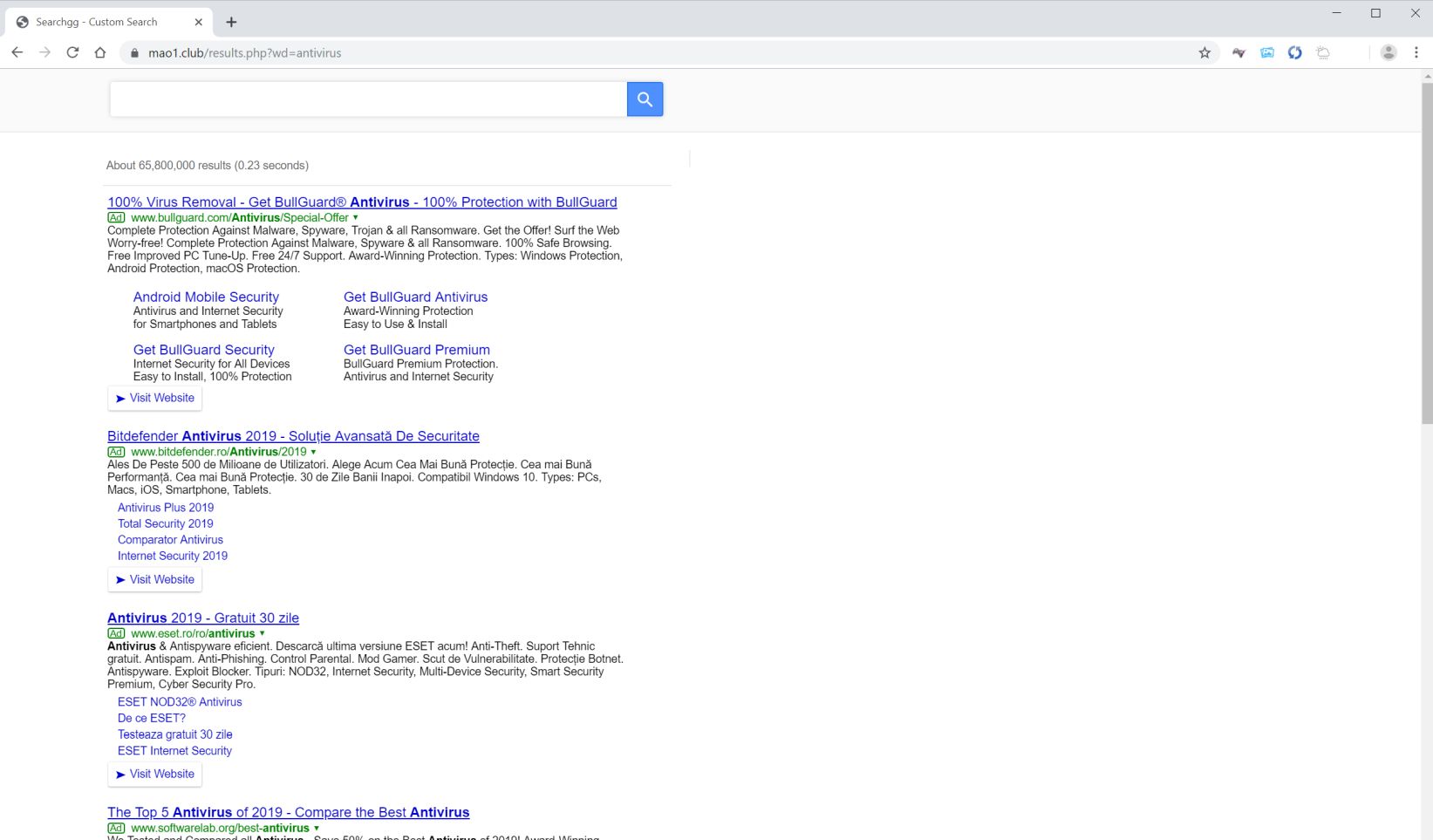Open ESET Internet Security sitelink
The width and height of the screenshot is (1433, 840).
point(174,750)
